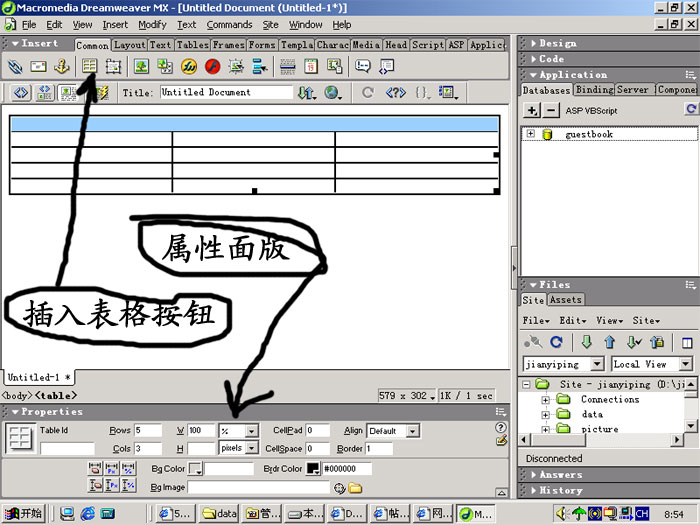700x525 pixels.
Task: Open the width unit percent dropdown
Action: pos(251,431)
